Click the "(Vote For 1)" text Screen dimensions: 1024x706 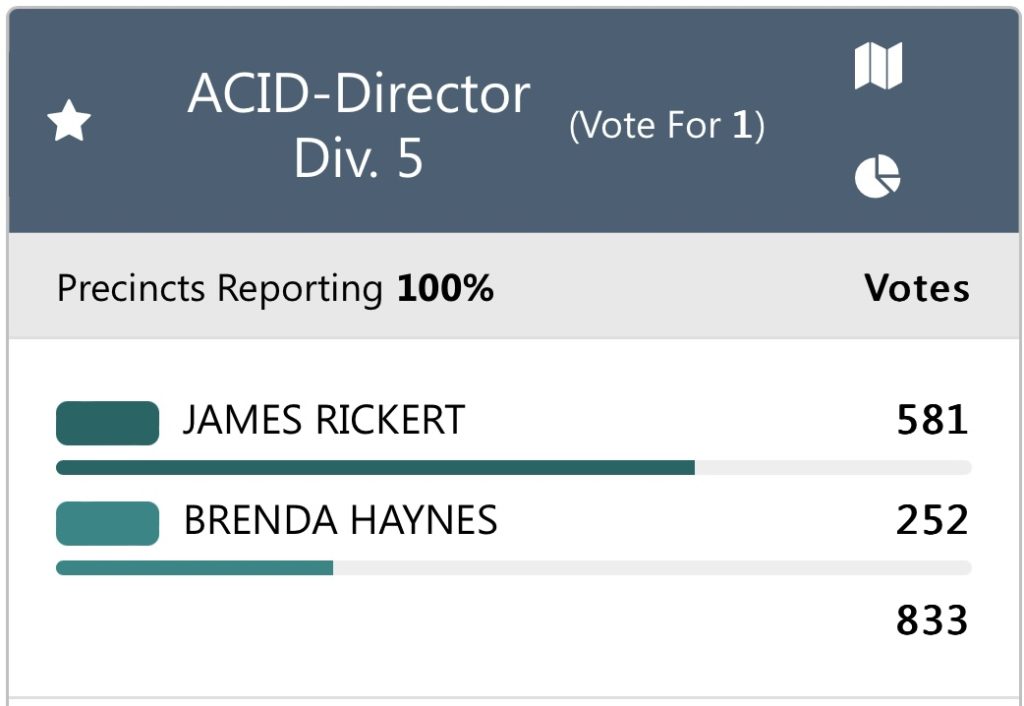point(666,126)
